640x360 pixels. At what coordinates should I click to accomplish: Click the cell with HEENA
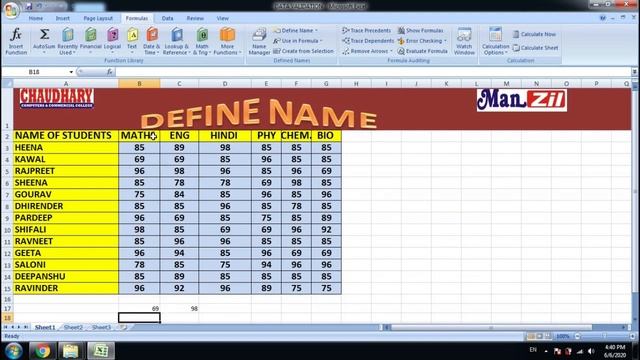pos(66,147)
